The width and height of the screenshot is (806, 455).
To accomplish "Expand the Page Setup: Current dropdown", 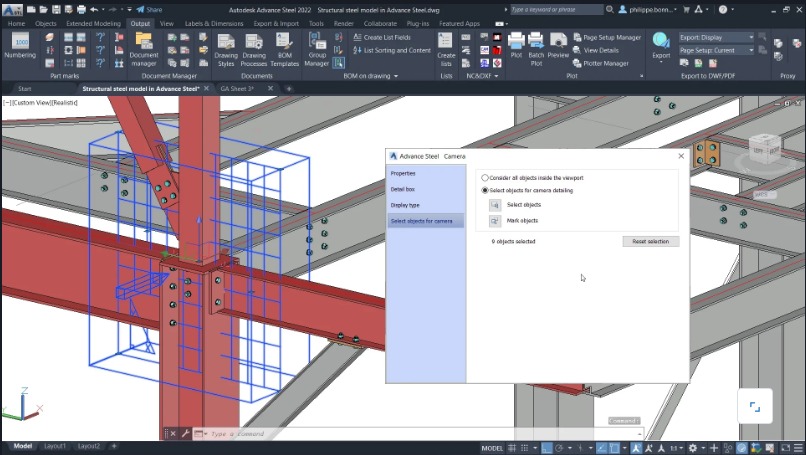I will 751,50.
